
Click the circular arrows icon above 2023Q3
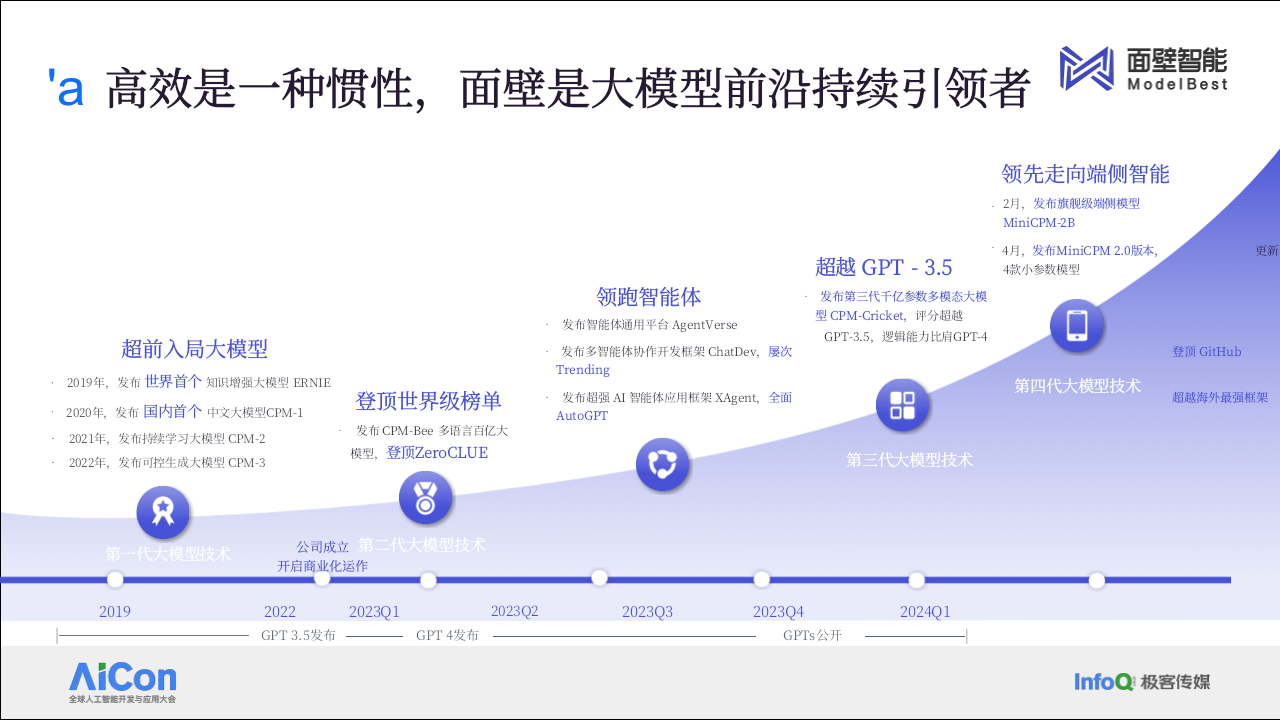tap(663, 466)
